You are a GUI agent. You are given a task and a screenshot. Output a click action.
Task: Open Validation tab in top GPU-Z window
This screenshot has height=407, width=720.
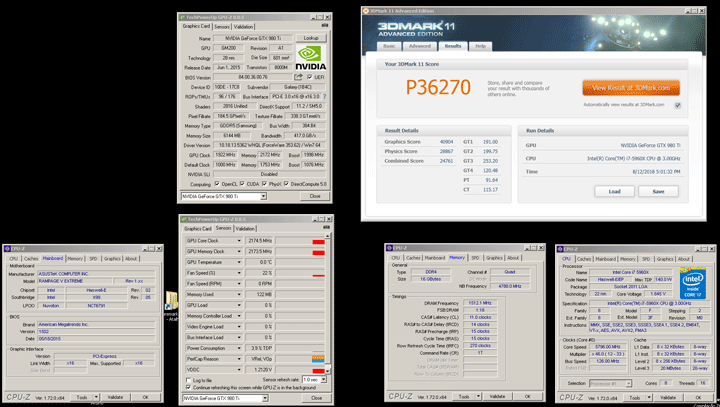pyautogui.click(x=243, y=27)
